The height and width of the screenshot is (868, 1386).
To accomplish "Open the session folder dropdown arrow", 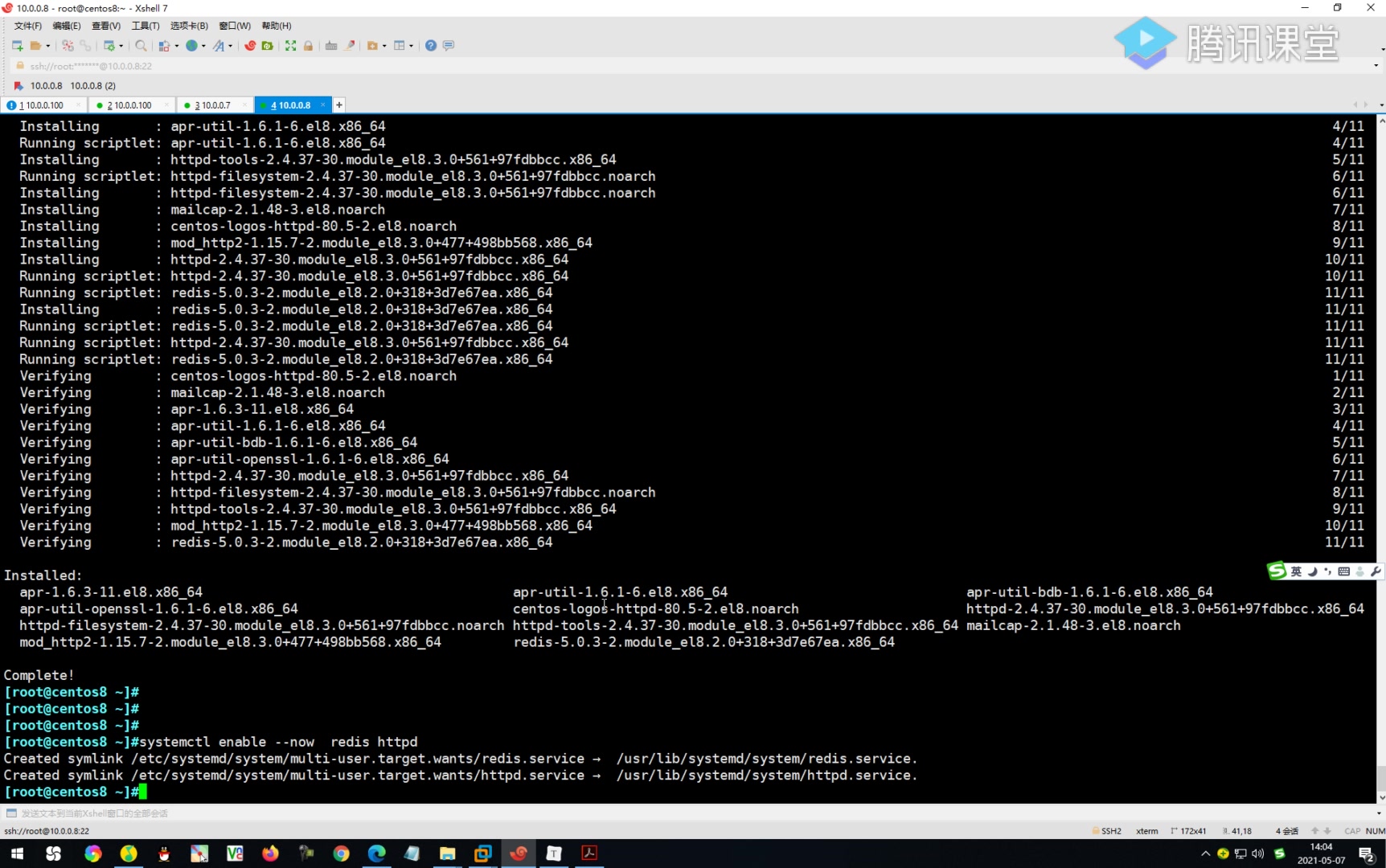I will (x=47, y=46).
